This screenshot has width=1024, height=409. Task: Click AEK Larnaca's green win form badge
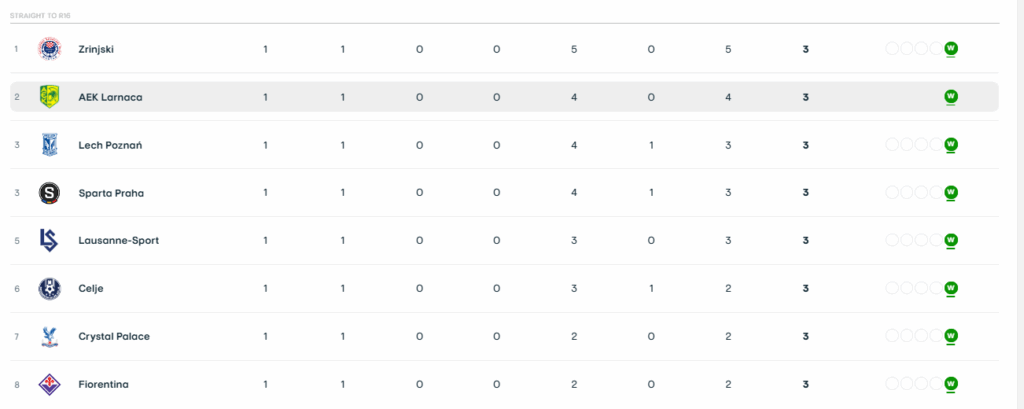tap(952, 96)
